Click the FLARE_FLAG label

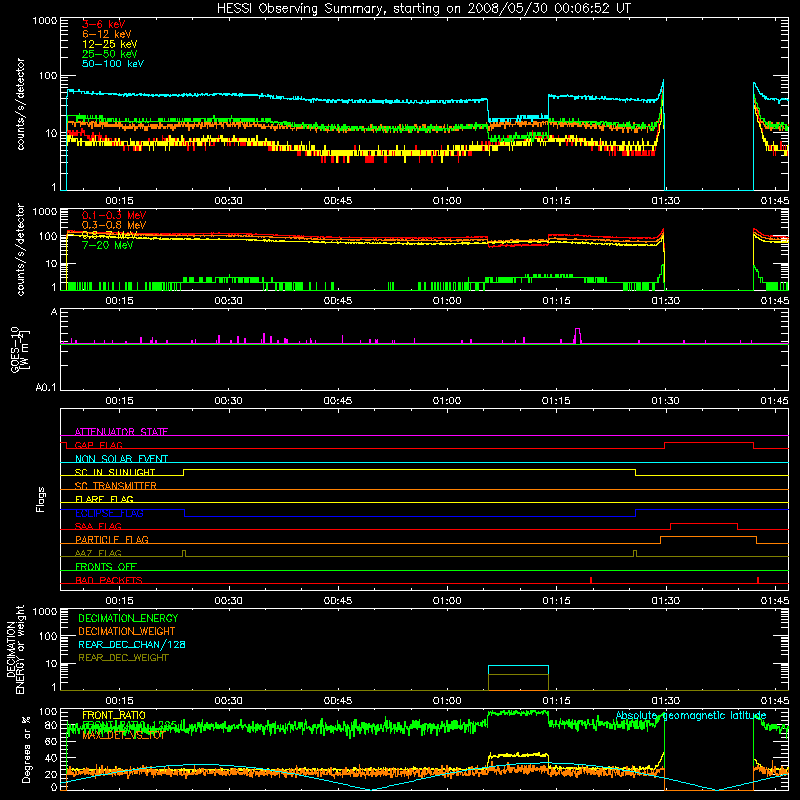point(104,499)
